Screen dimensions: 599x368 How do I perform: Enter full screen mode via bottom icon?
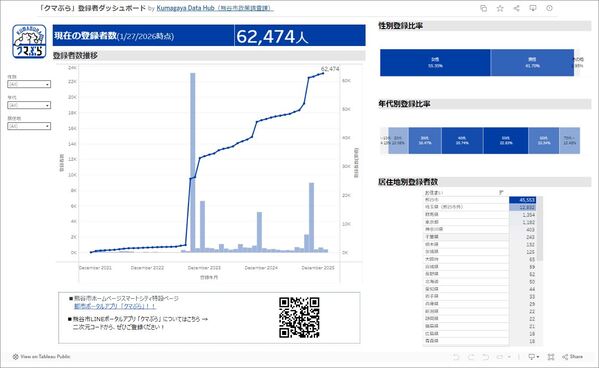(x=550, y=357)
